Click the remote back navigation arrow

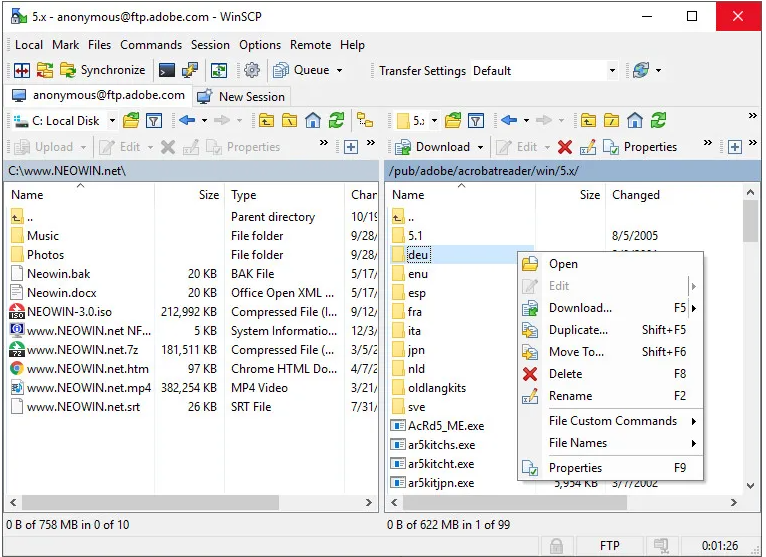pos(509,121)
